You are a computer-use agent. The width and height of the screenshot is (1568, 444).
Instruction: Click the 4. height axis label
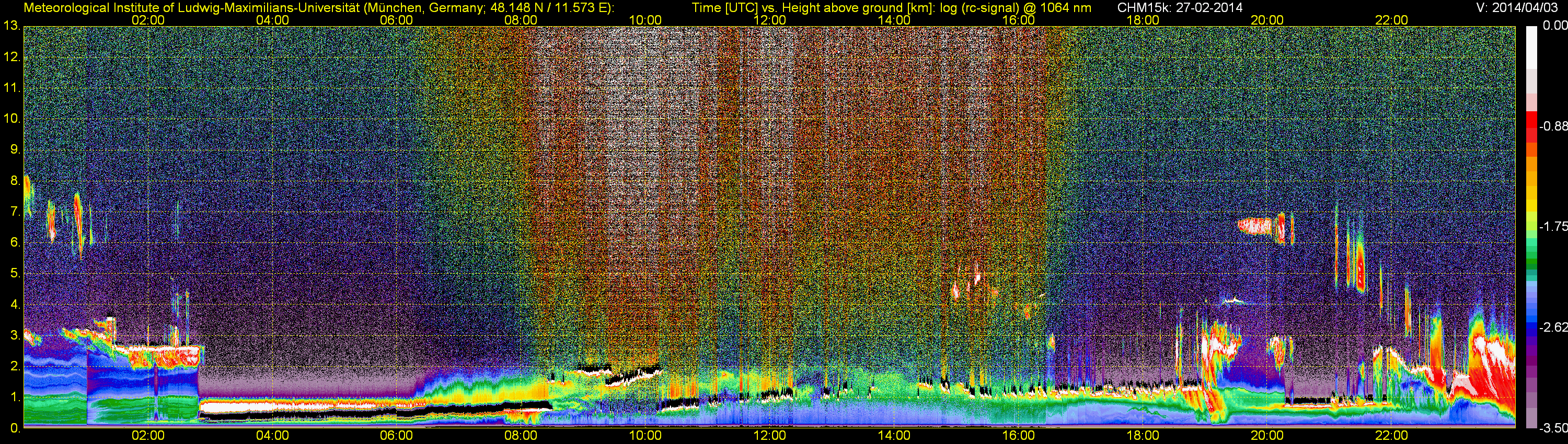[x=15, y=304]
